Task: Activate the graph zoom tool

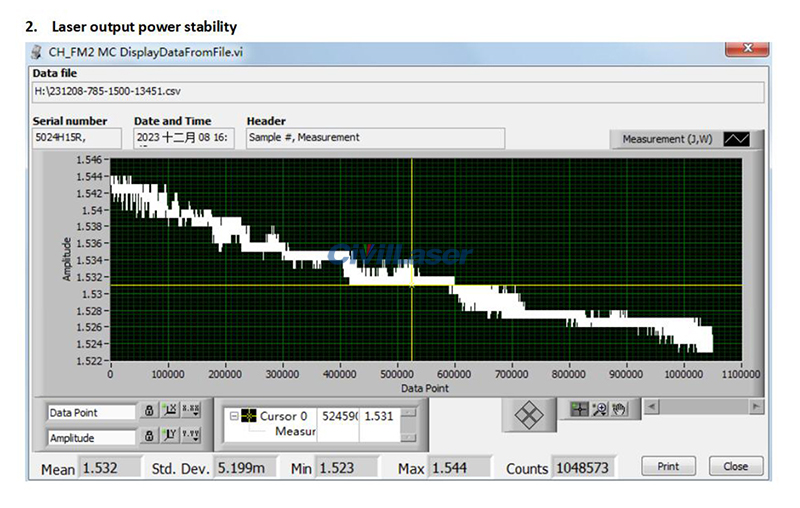Action: point(598,409)
